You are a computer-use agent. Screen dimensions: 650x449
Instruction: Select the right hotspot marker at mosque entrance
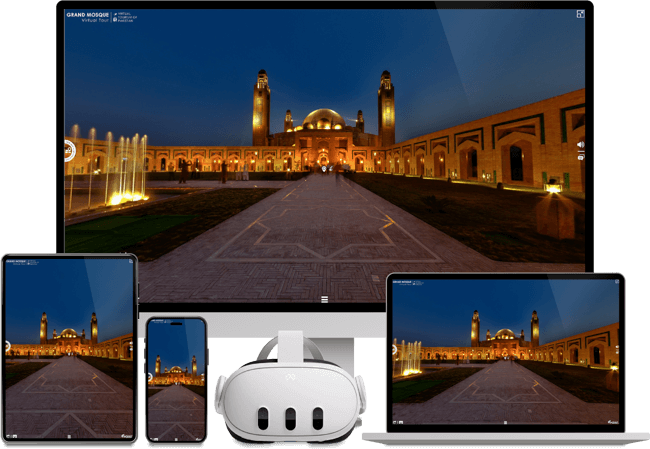coord(331,169)
